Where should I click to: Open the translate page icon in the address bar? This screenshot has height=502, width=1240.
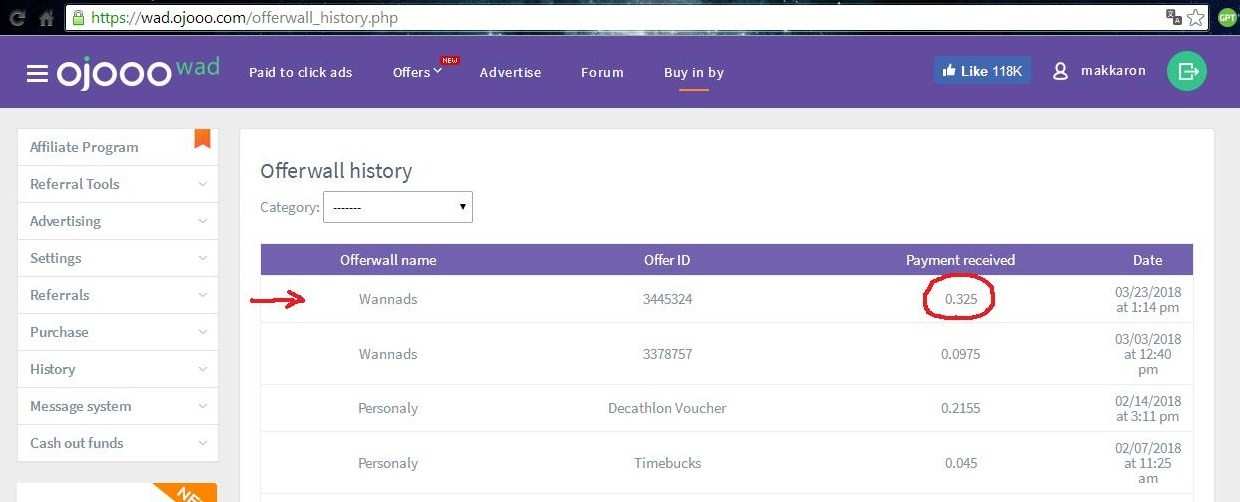click(x=1174, y=18)
